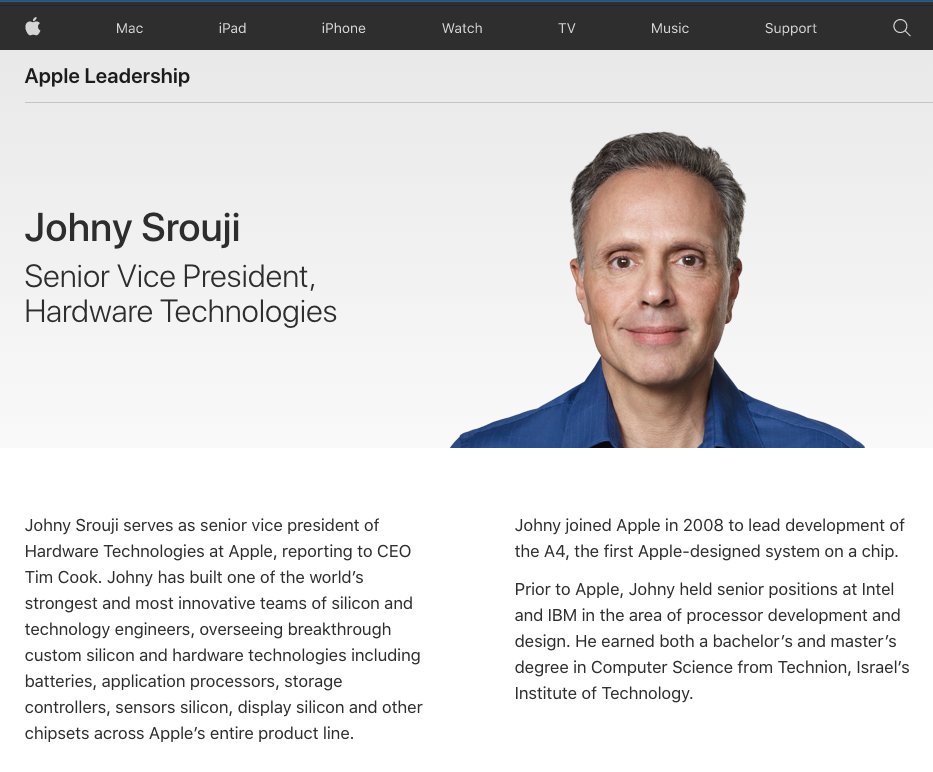The height and width of the screenshot is (772, 933).
Task: Go to the Watch section
Action: [461, 28]
